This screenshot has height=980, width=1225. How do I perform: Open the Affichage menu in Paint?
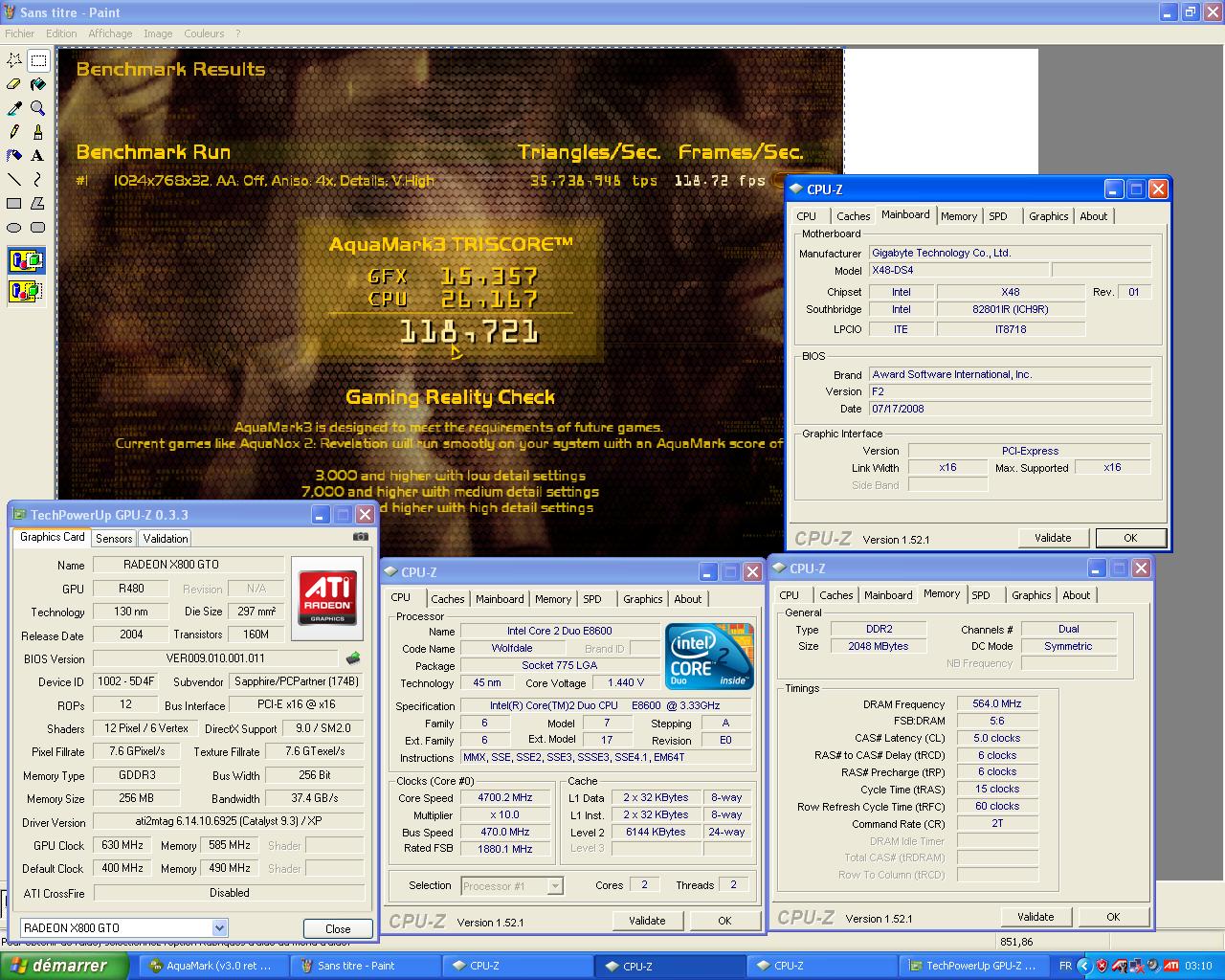tap(110, 33)
